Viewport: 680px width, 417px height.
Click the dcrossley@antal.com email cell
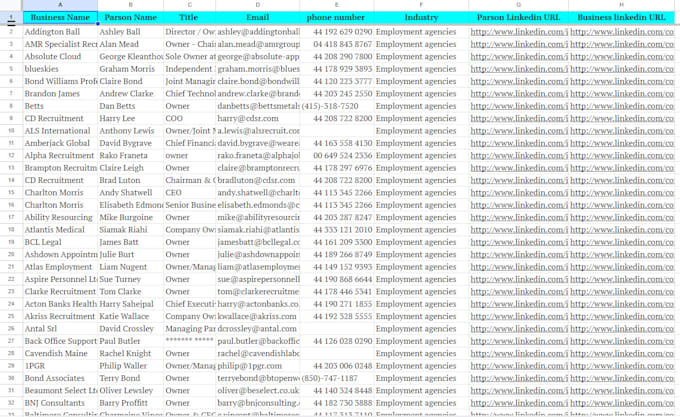tap(258, 329)
